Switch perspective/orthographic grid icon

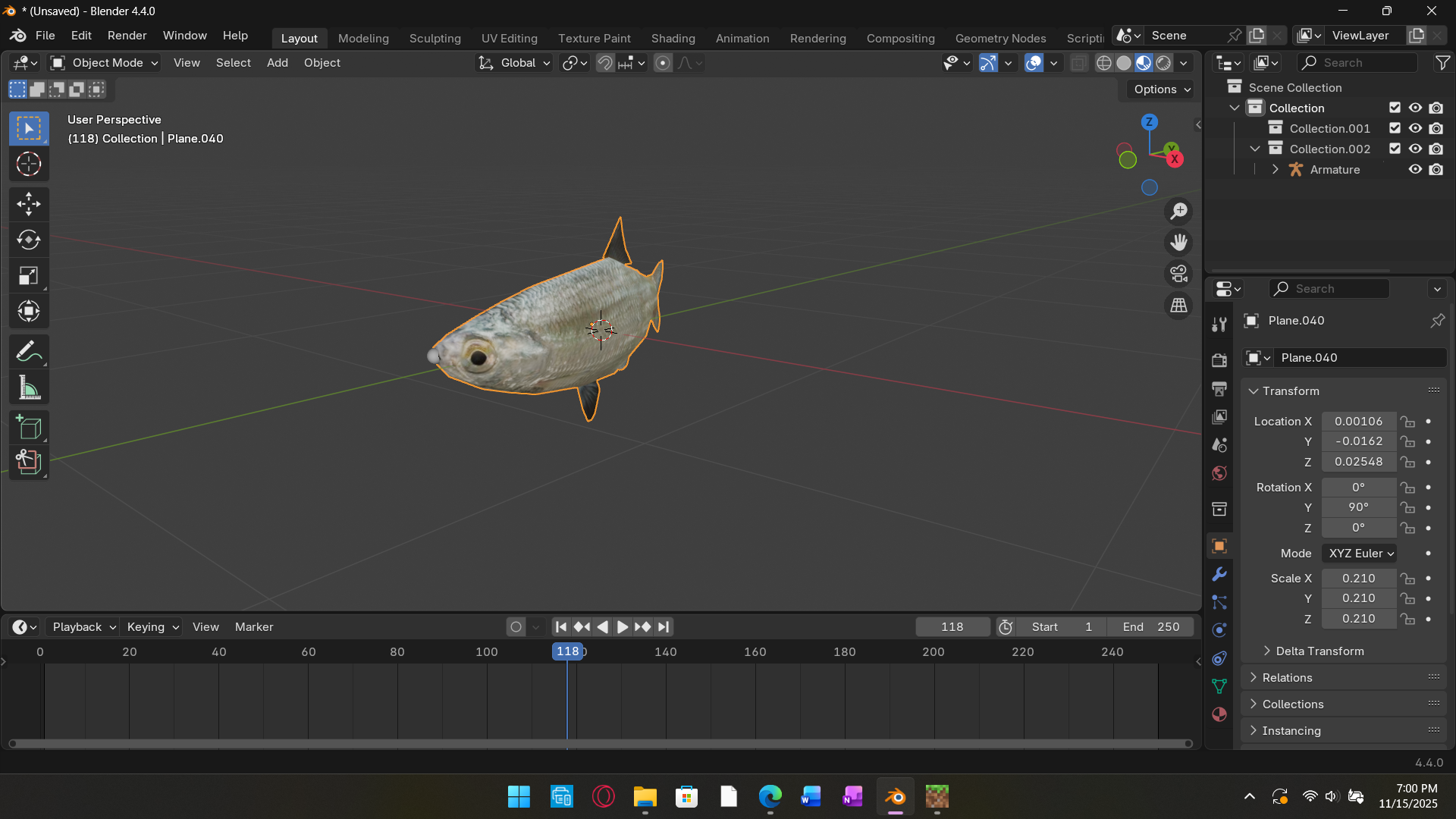1178,306
